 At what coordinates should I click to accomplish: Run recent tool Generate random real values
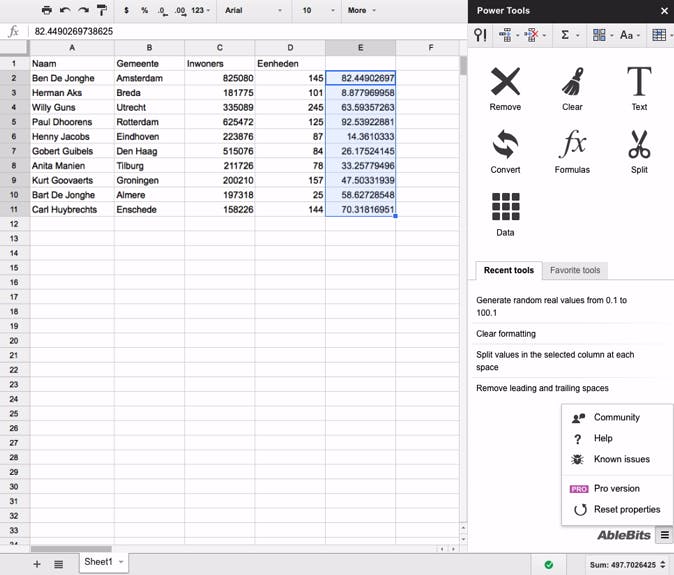(x=551, y=306)
